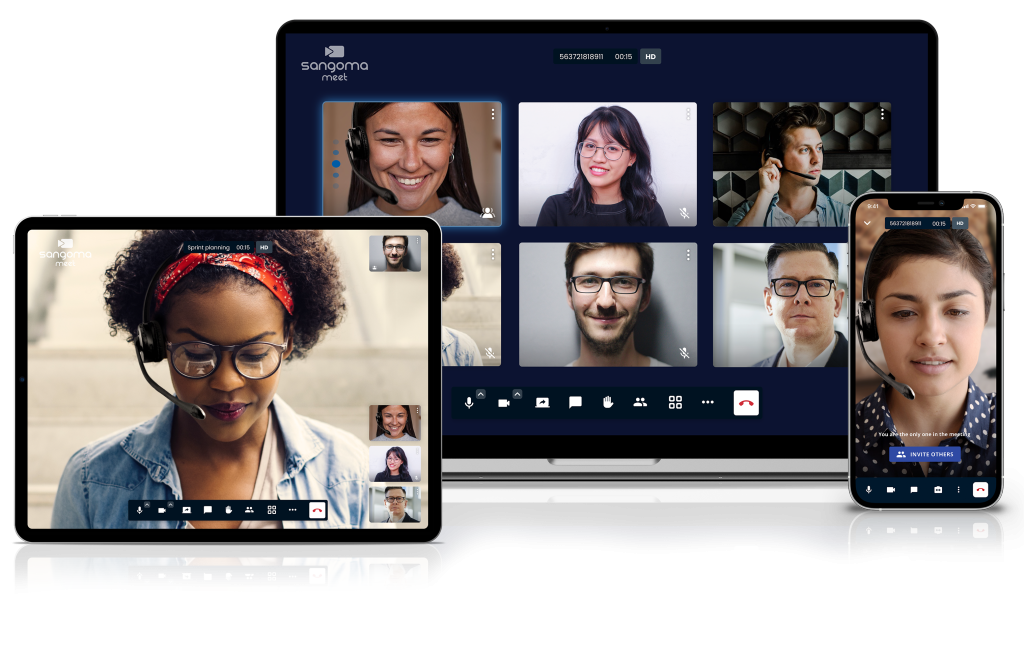
Task: Raise hand in laptop meeting toolbar
Action: pos(607,402)
